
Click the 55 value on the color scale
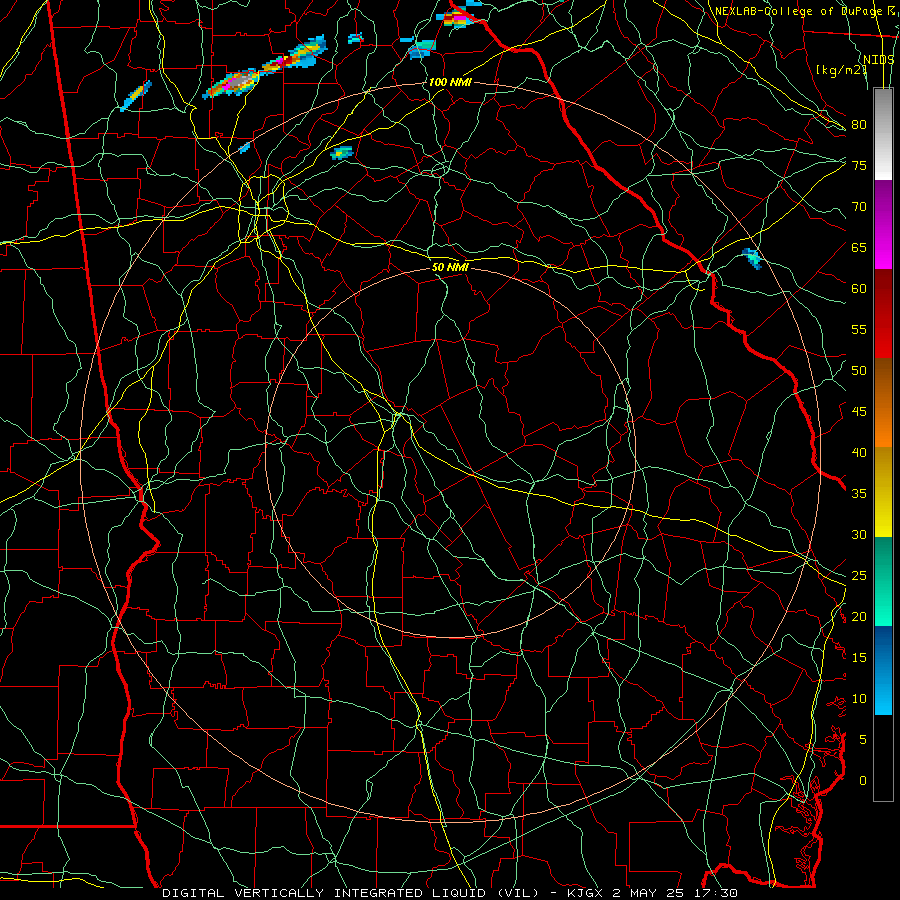point(859,329)
